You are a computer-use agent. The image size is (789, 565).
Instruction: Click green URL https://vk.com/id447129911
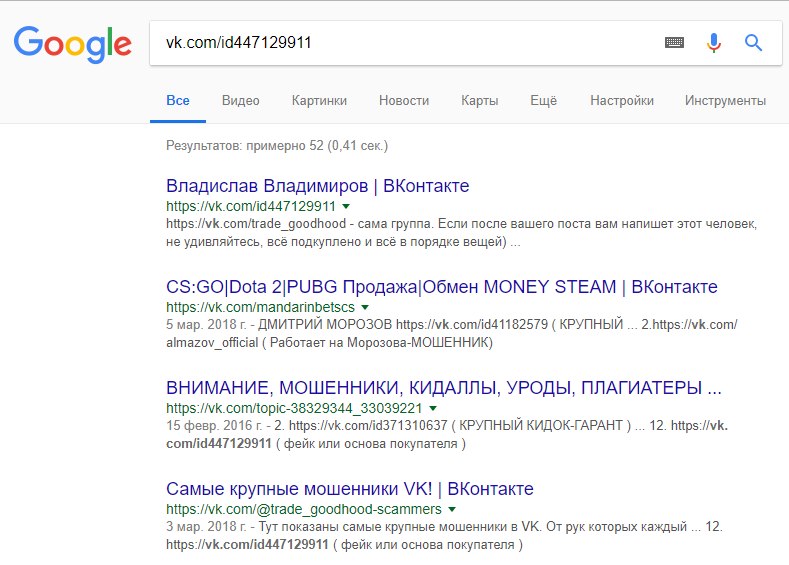tap(251, 206)
